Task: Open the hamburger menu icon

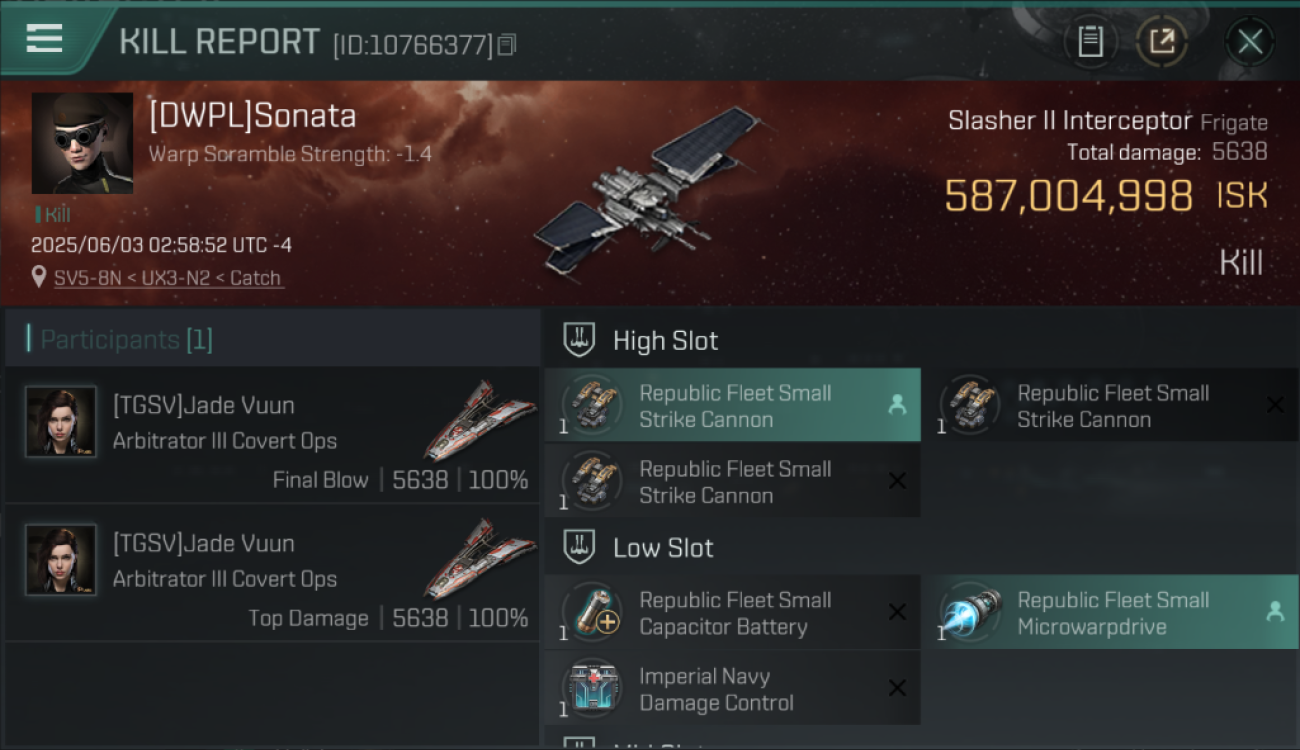Action: 44,39
